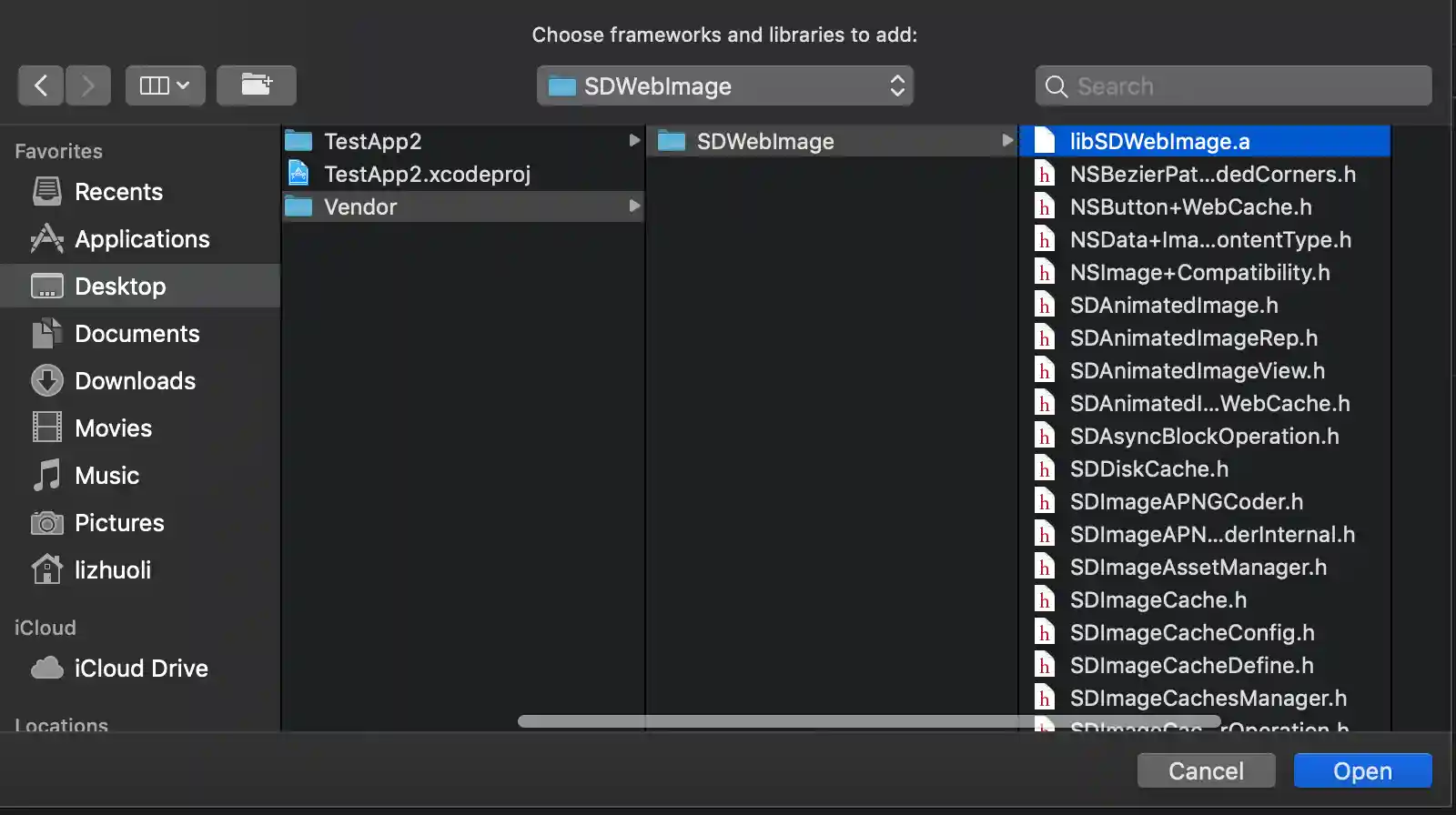Select the TestApp2.xcodeproj file
This screenshot has height=815, width=1456.
(x=427, y=174)
